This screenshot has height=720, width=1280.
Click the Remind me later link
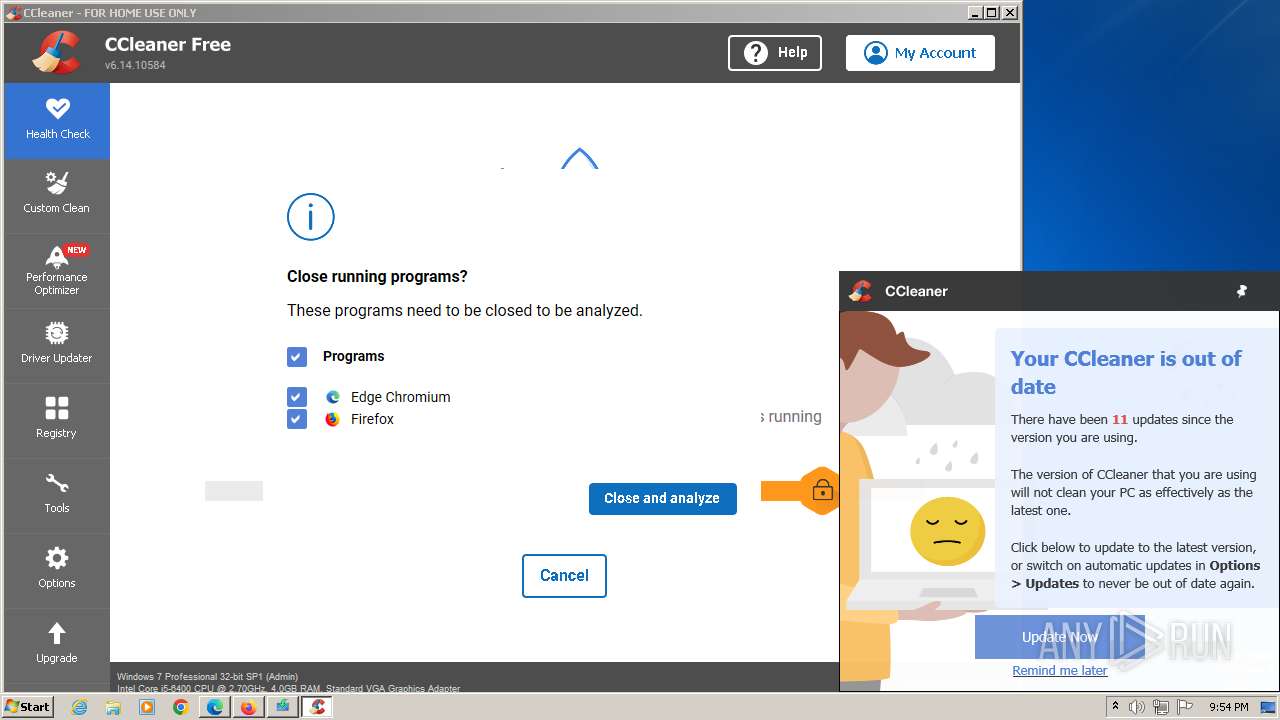[1060, 671]
